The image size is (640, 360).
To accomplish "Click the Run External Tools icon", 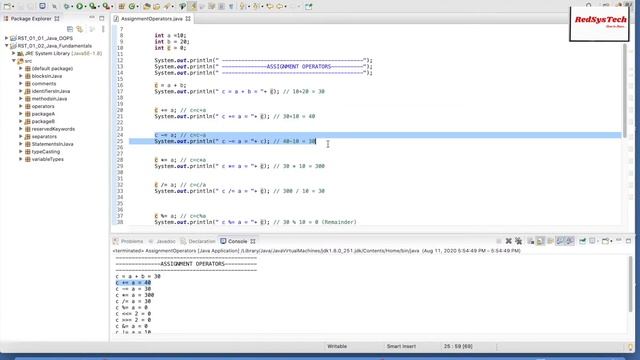I will coord(106,6).
